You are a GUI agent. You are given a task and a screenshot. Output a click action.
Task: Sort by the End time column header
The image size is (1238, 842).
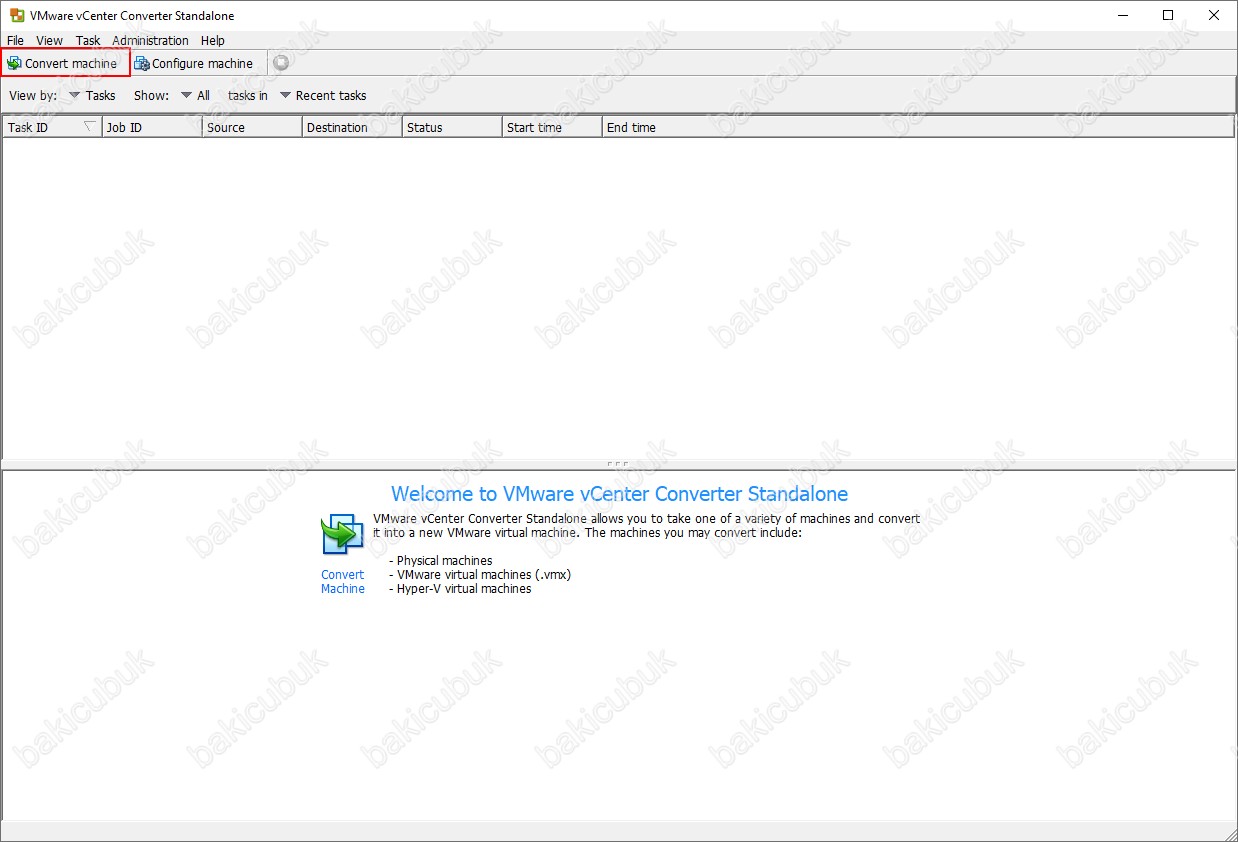point(918,127)
